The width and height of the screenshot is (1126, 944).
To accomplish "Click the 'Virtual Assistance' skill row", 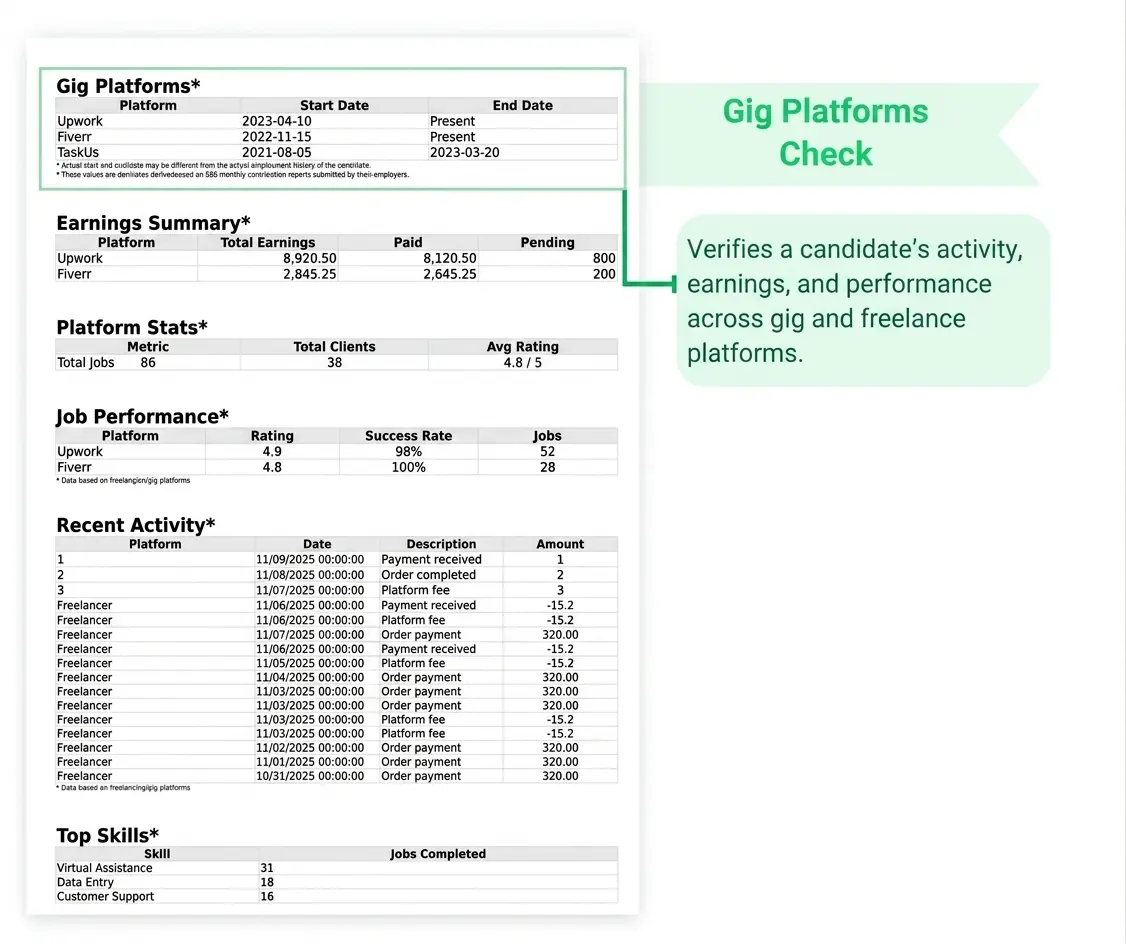I will point(104,867).
